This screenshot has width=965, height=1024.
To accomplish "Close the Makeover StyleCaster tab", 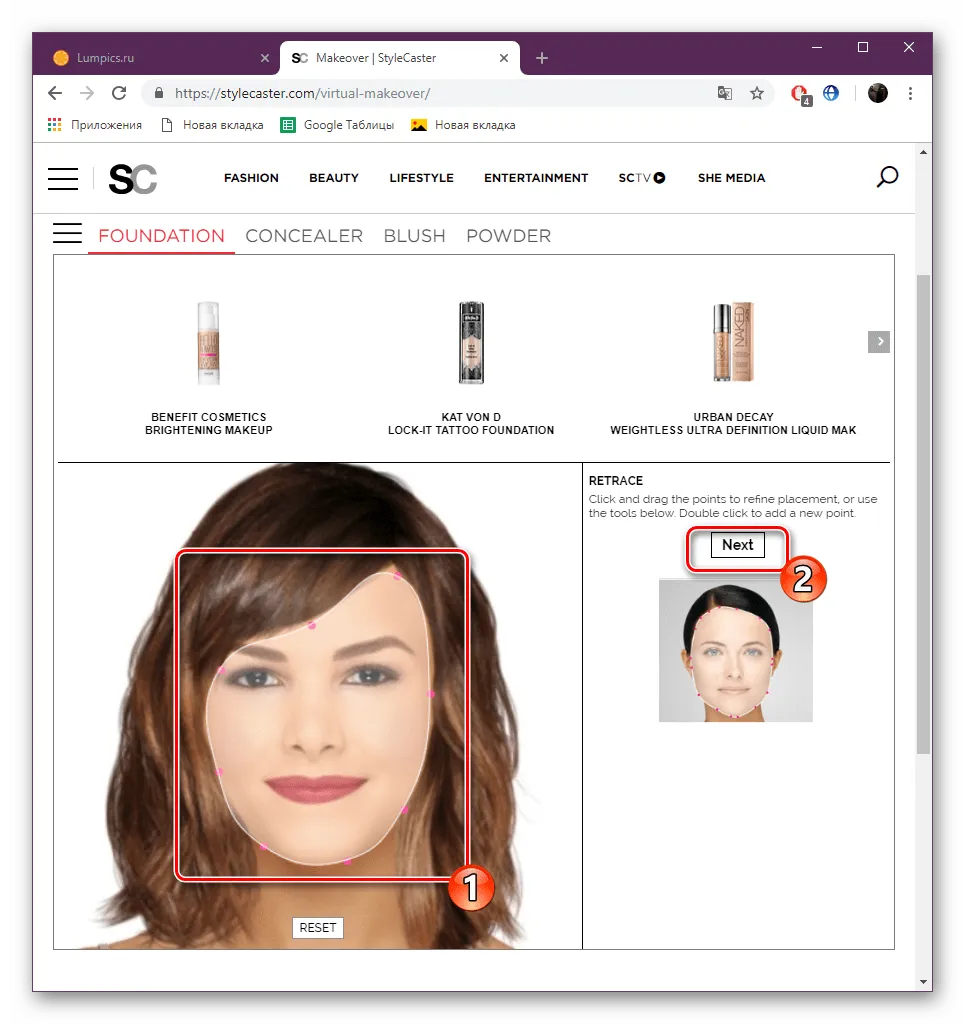I will click(x=503, y=58).
